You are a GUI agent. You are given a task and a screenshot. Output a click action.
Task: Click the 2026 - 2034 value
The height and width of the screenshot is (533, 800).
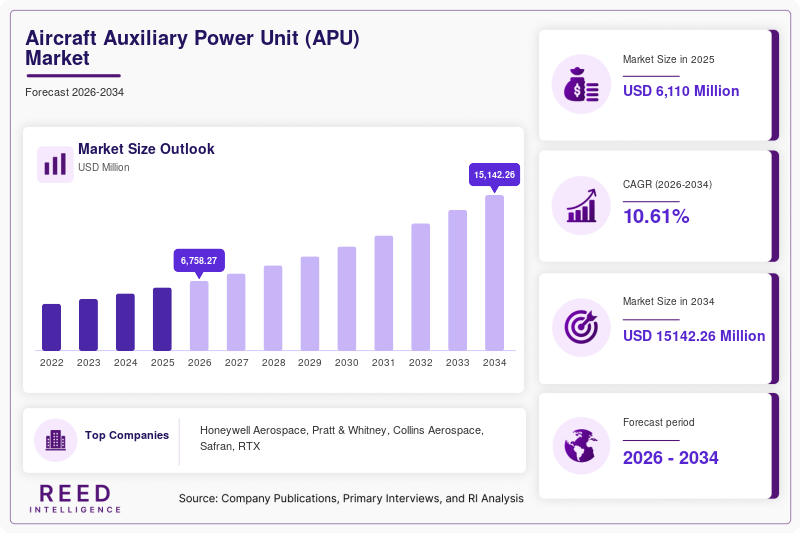[x=670, y=458]
